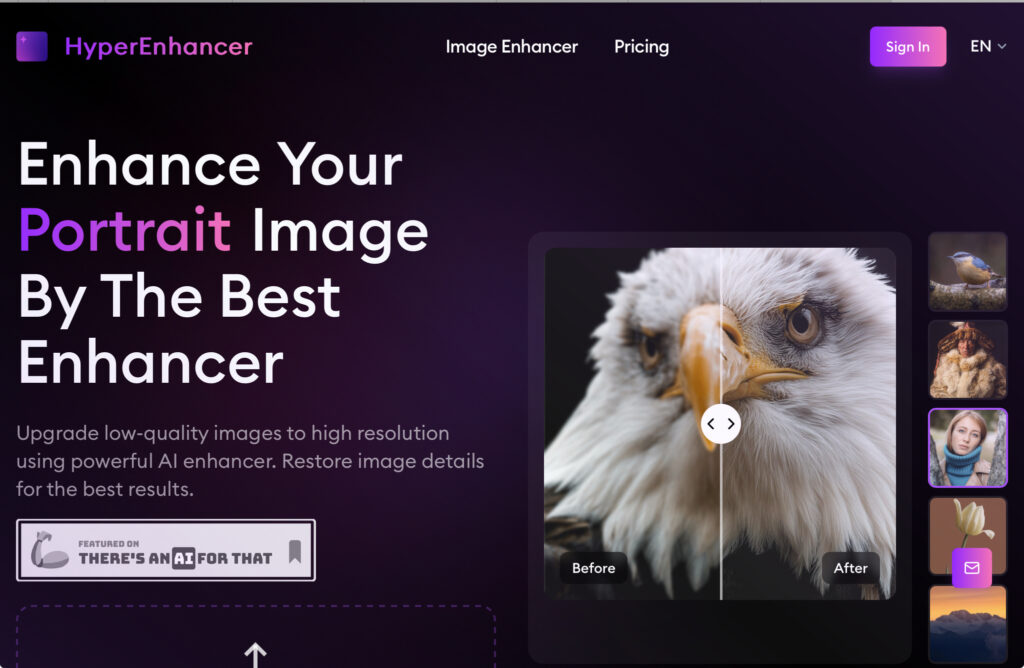Click the HyperEnhancer purple logo icon
This screenshot has height=668, width=1024.
tap(31, 46)
